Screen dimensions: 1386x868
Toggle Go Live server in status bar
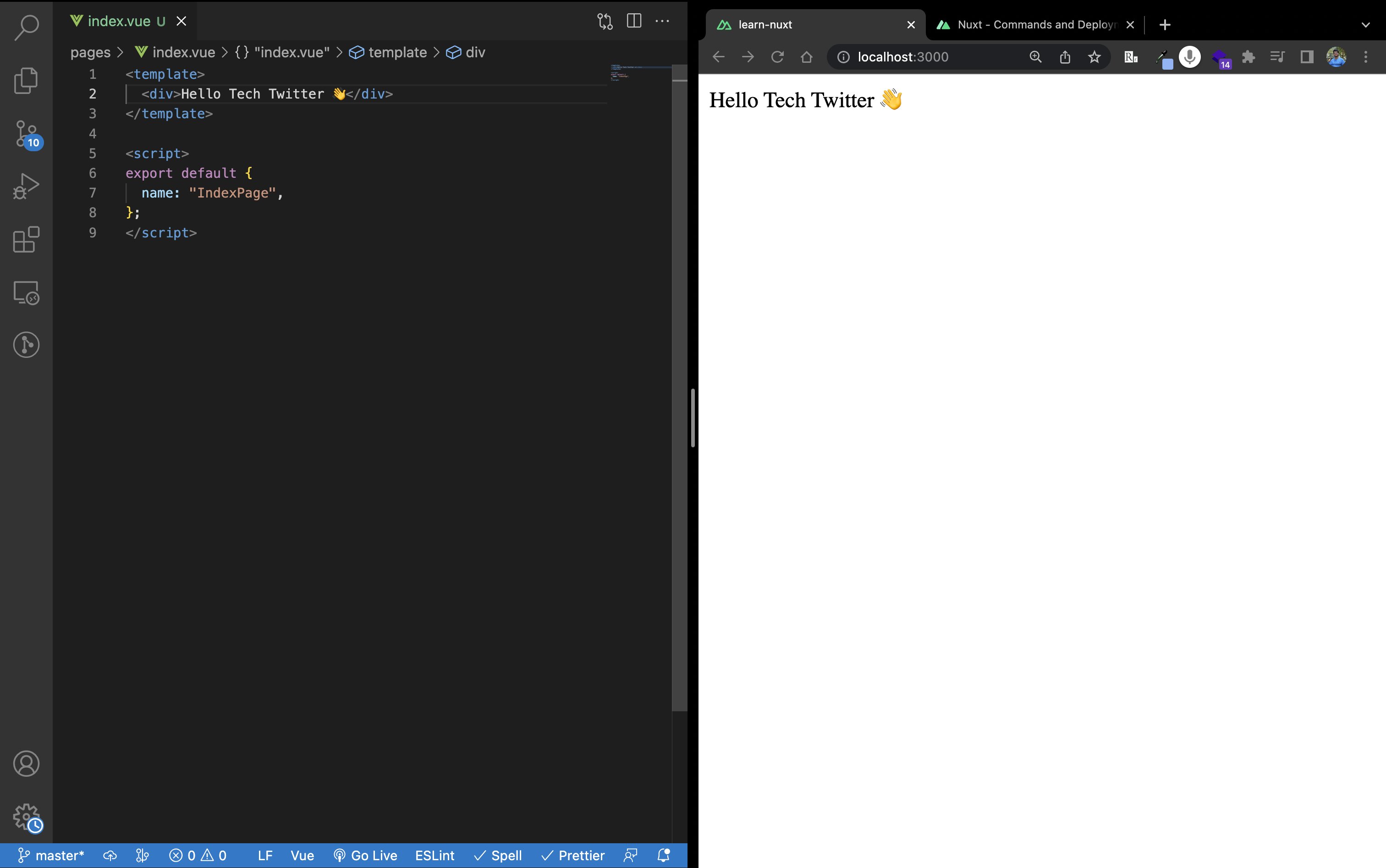click(x=366, y=855)
